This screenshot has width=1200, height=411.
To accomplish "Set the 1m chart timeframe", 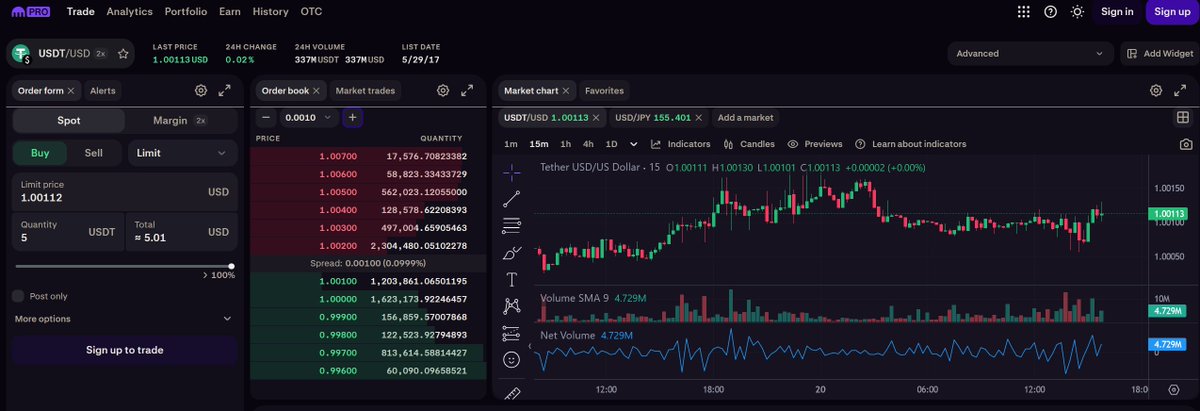I will [511, 144].
